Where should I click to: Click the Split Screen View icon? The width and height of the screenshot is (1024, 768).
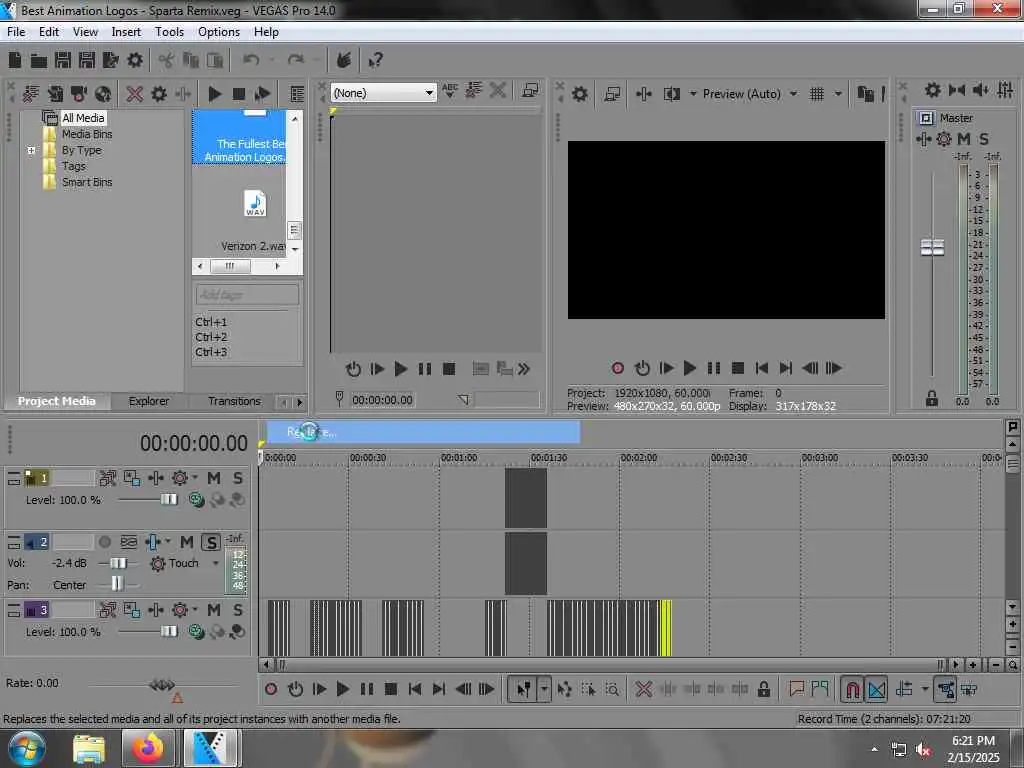point(671,94)
